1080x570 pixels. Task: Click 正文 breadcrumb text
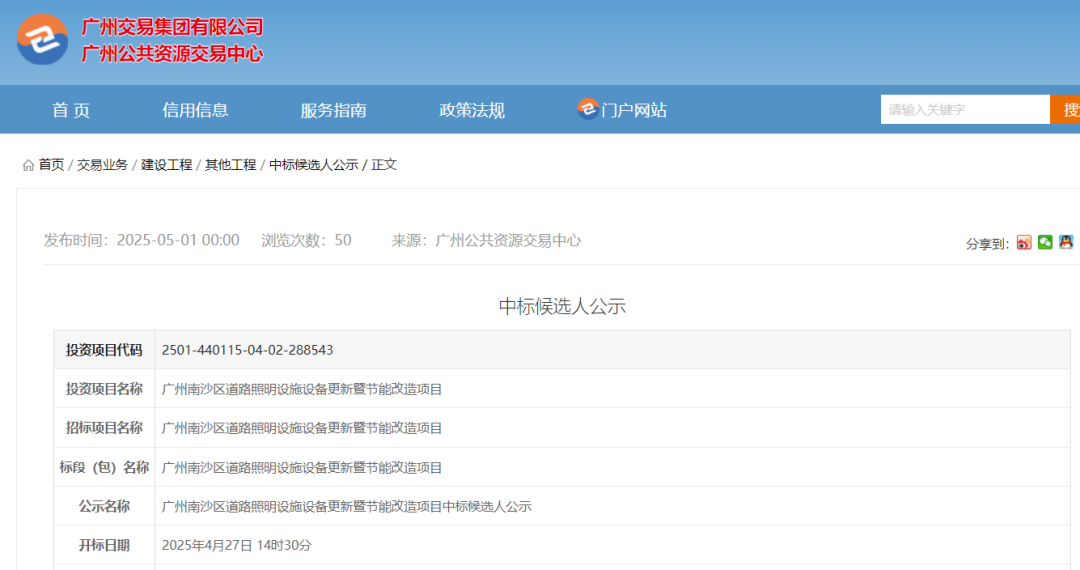[x=384, y=165]
